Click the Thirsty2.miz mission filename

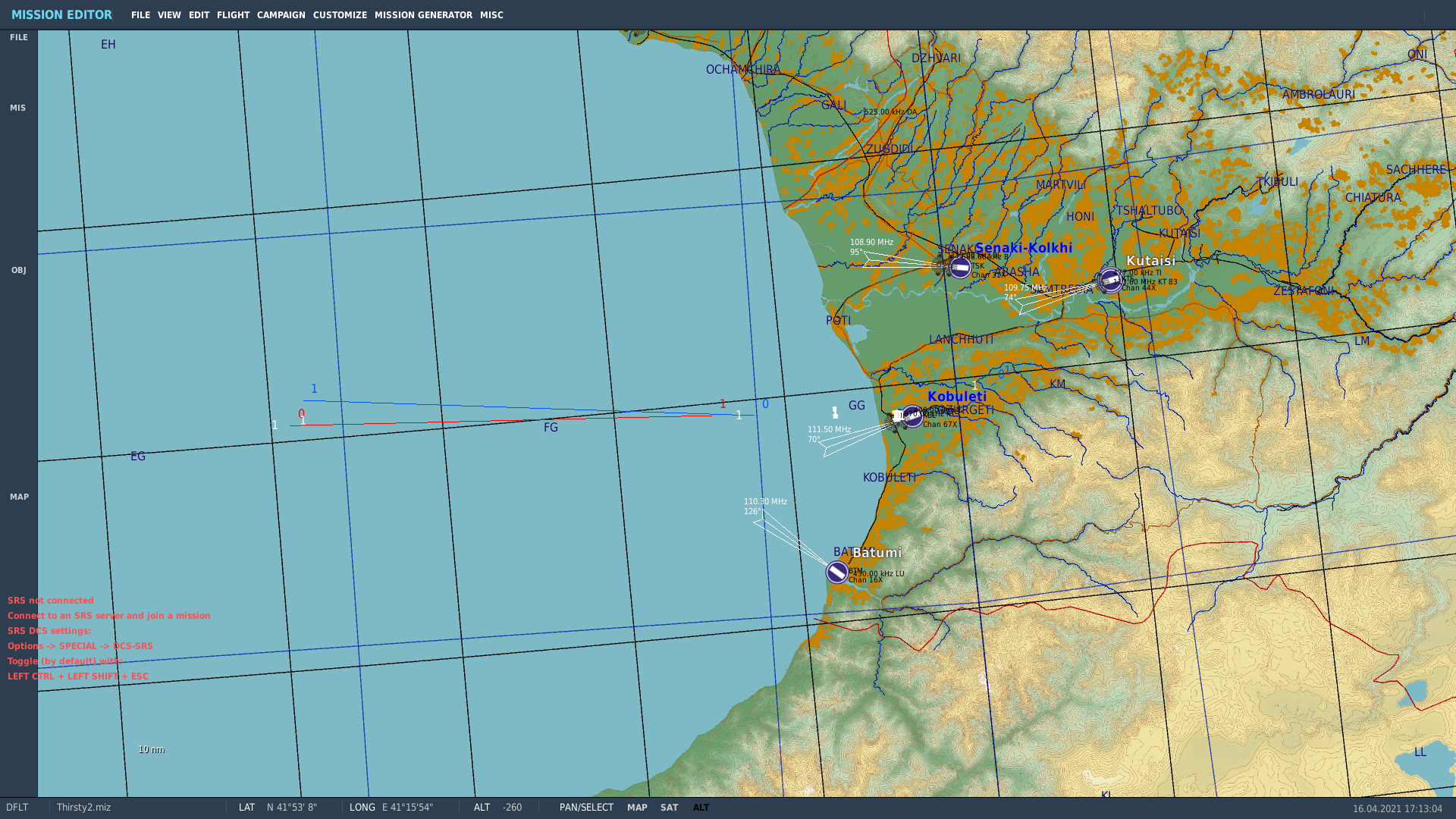pos(83,808)
